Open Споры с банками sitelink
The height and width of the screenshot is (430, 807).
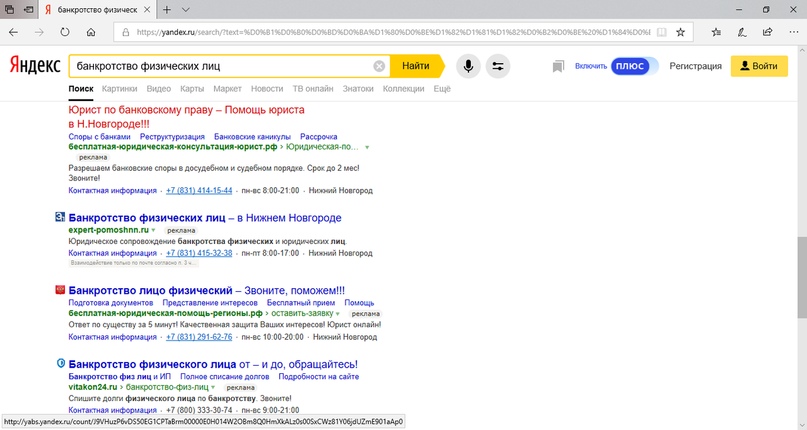[99, 136]
